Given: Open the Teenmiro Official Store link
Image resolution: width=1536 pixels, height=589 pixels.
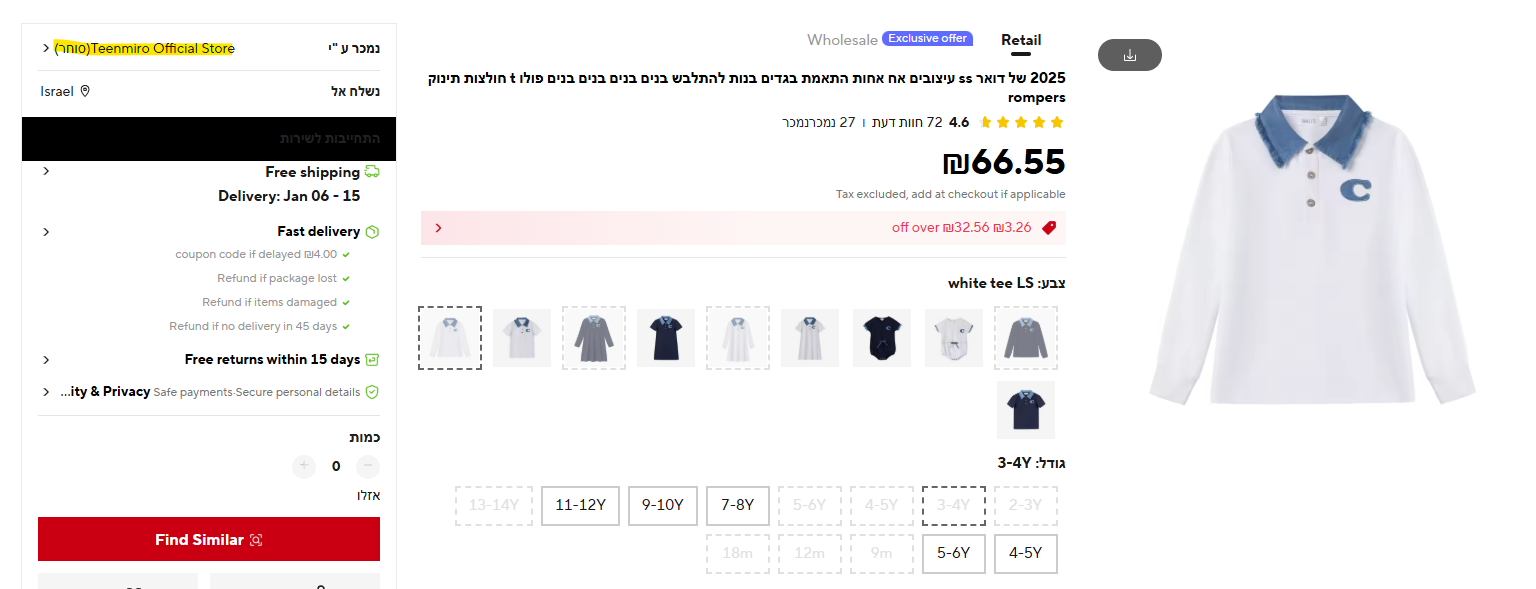Looking at the screenshot, I should (x=144, y=48).
